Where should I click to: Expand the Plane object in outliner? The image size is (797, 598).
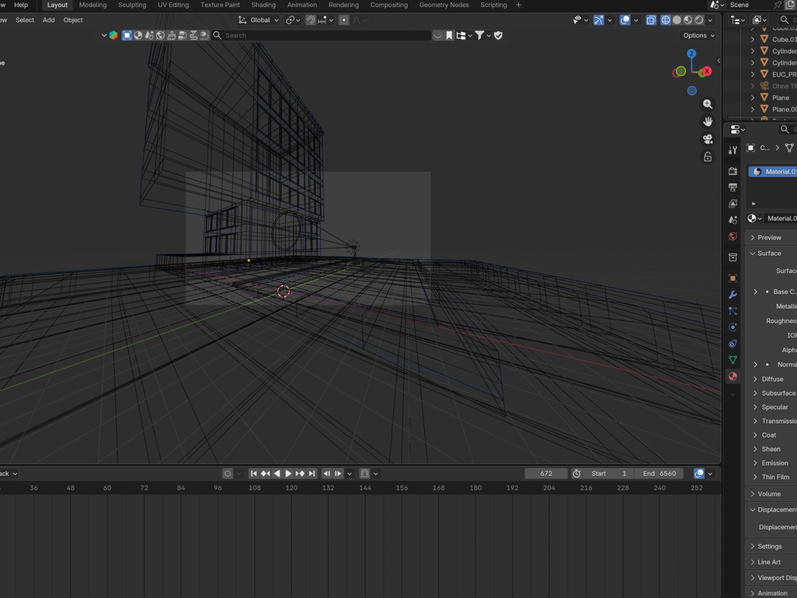coord(752,98)
